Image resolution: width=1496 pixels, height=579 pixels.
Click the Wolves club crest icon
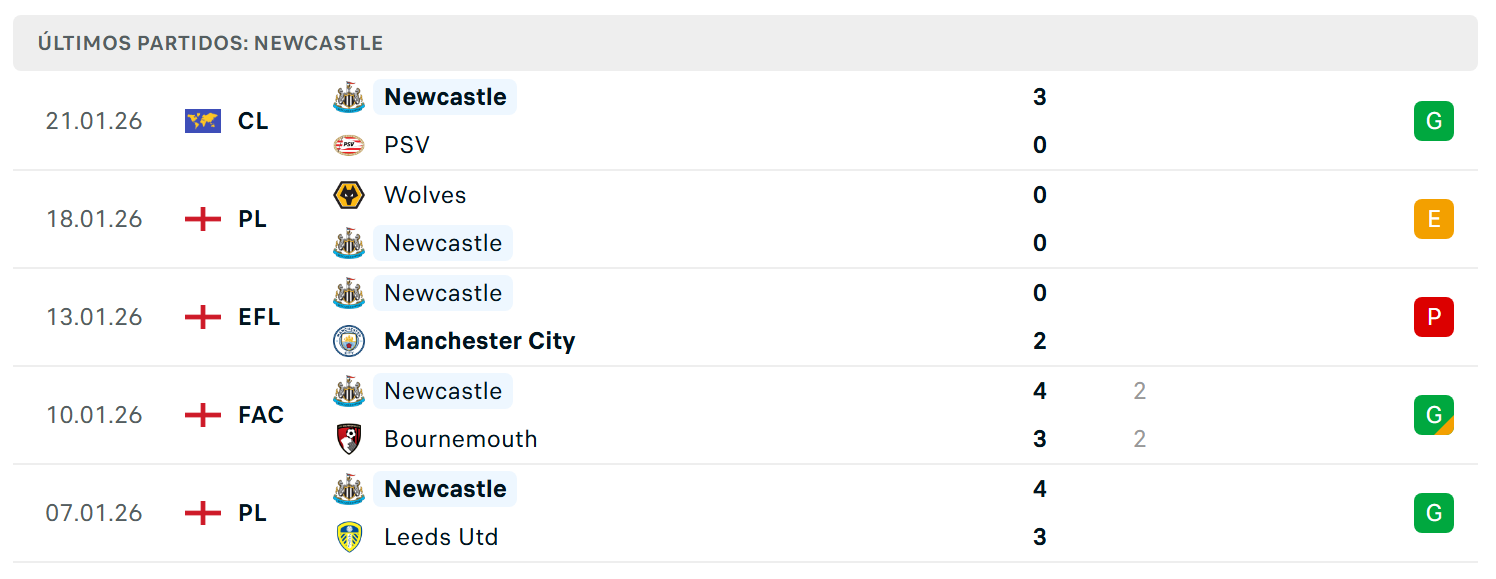[349, 195]
